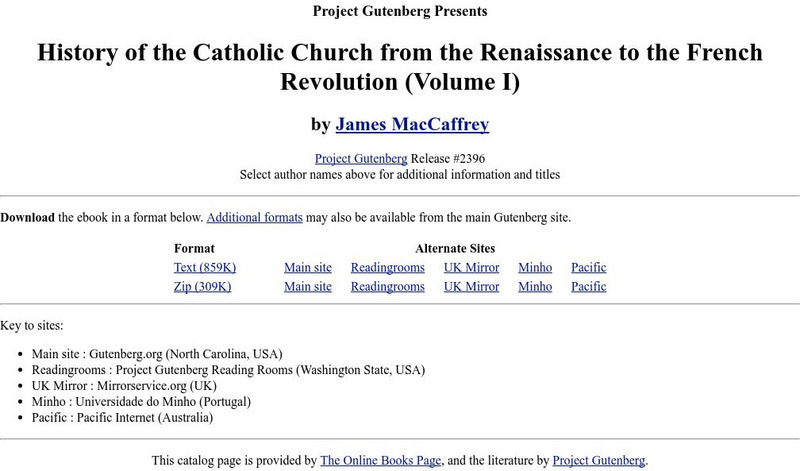
Task: Click the Project Gutenberg link beside Release #2396
Action: [361, 159]
